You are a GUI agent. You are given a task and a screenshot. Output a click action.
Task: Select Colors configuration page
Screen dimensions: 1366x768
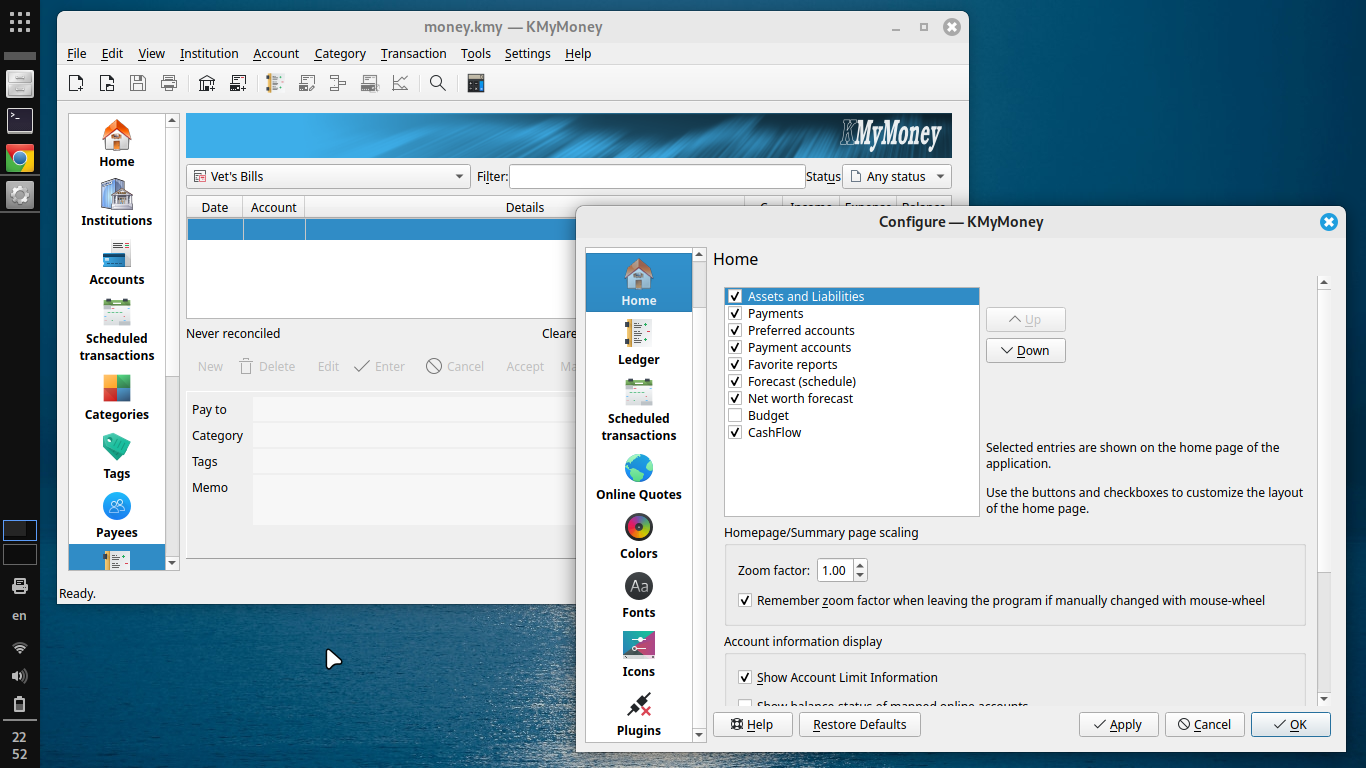point(639,536)
